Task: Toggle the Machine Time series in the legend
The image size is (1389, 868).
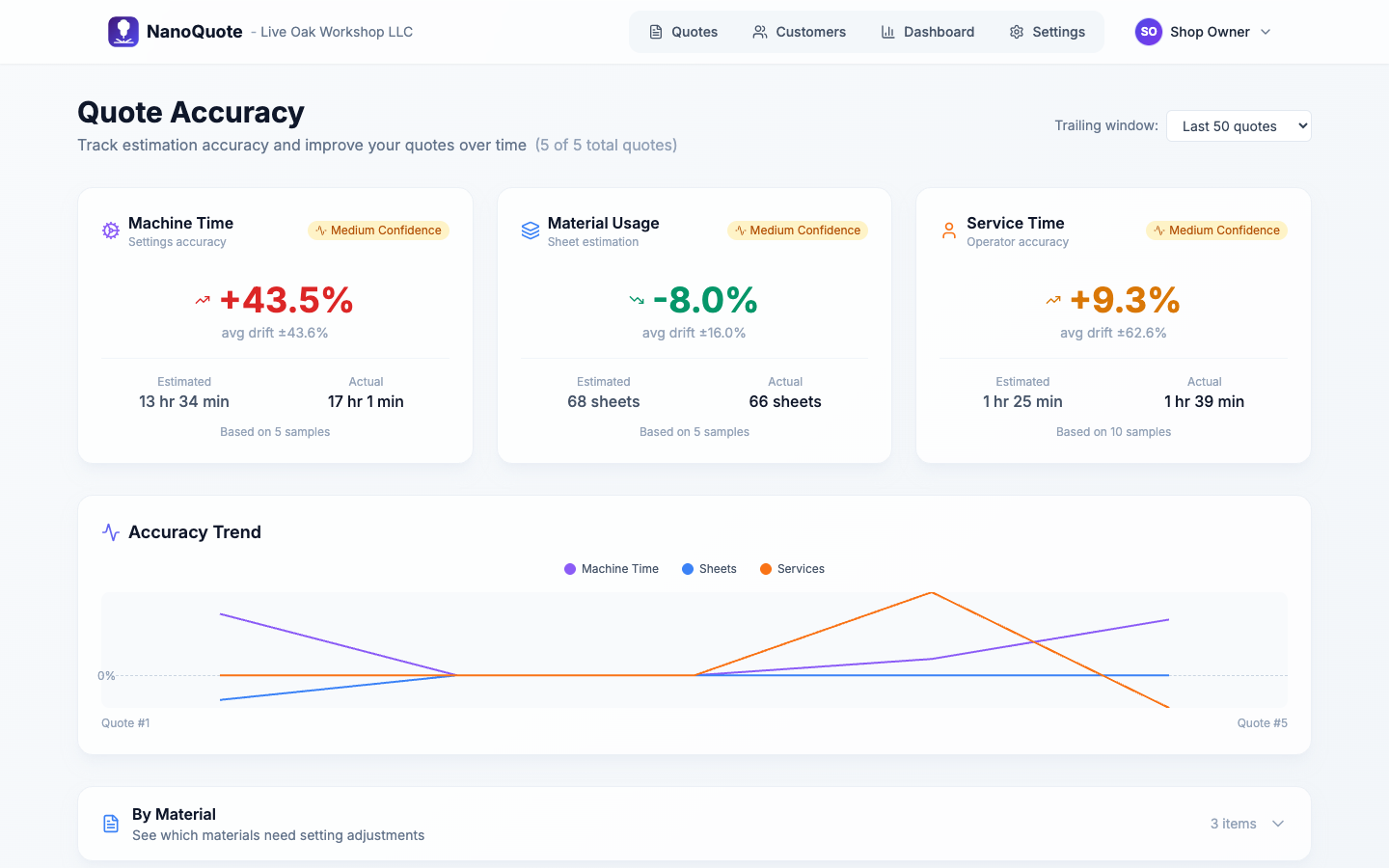Action: pos(611,569)
